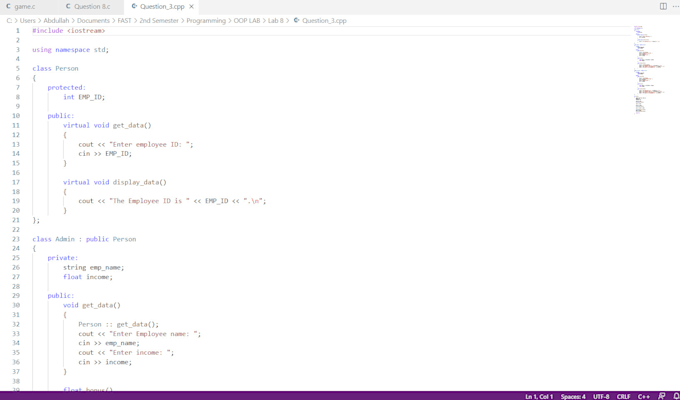Change end of line sequence CRLF

coord(624,397)
